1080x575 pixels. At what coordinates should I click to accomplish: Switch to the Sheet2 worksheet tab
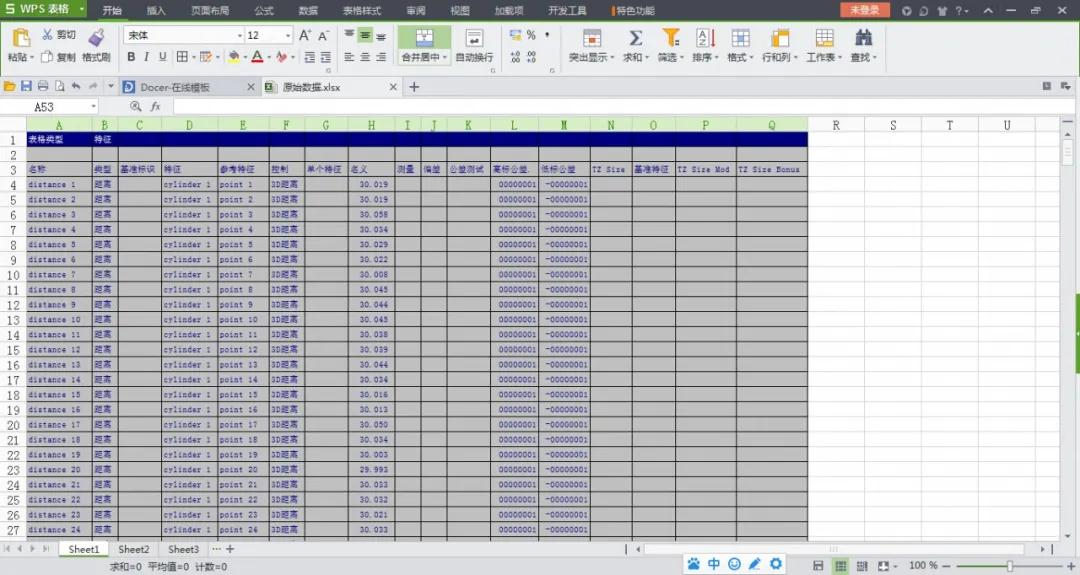(x=133, y=549)
